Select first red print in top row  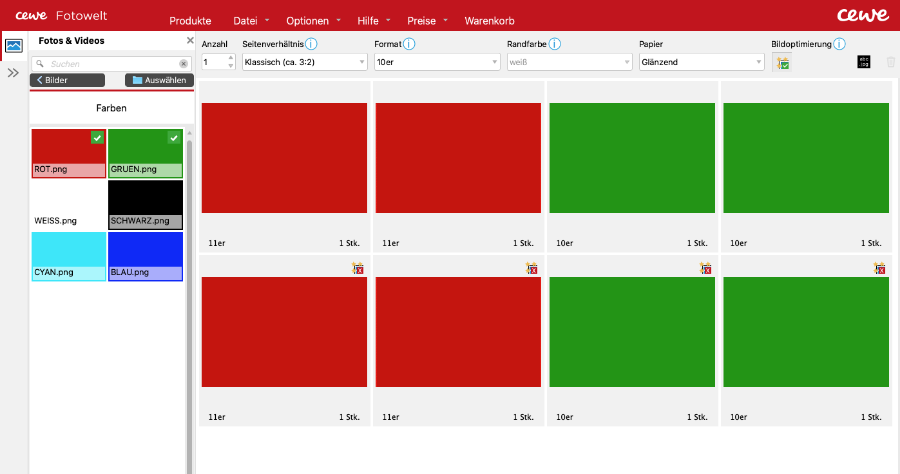284,158
